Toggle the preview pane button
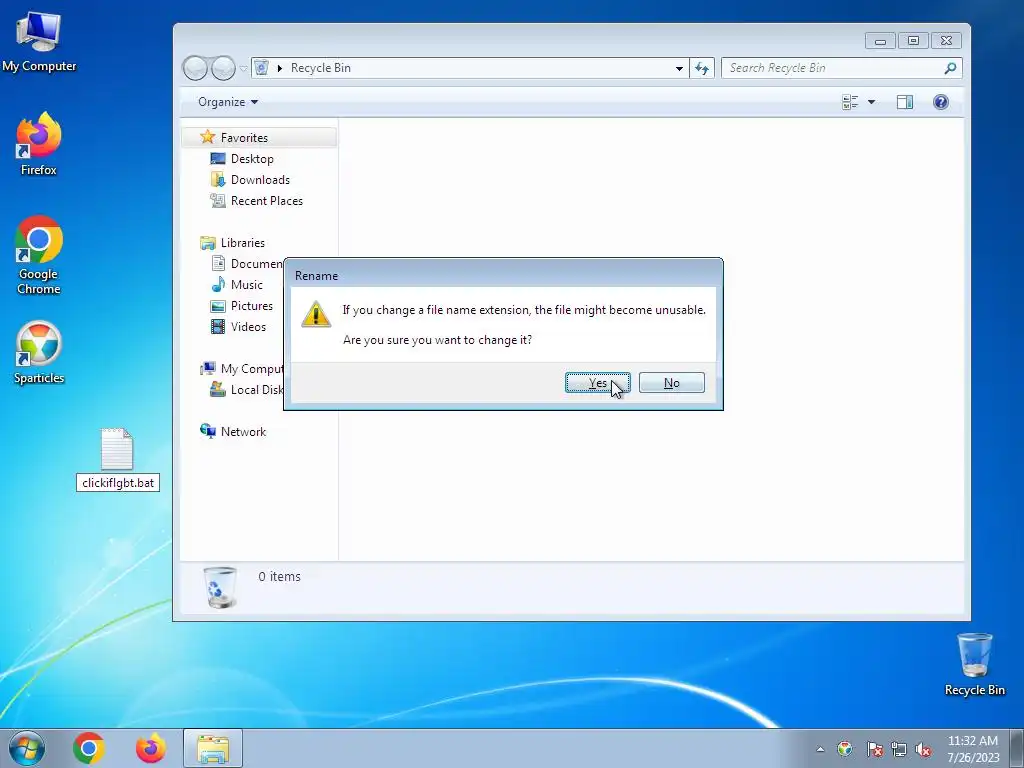 [x=904, y=102]
